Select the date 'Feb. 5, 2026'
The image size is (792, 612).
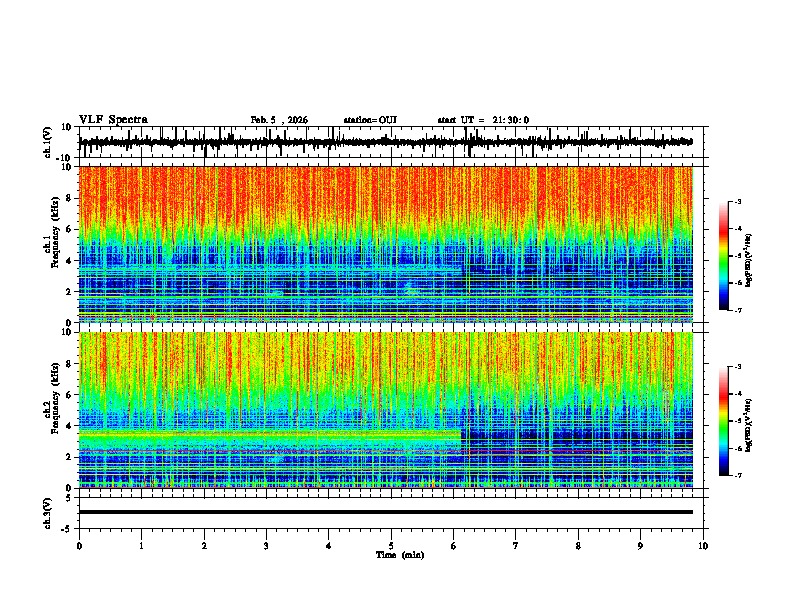pos(279,120)
